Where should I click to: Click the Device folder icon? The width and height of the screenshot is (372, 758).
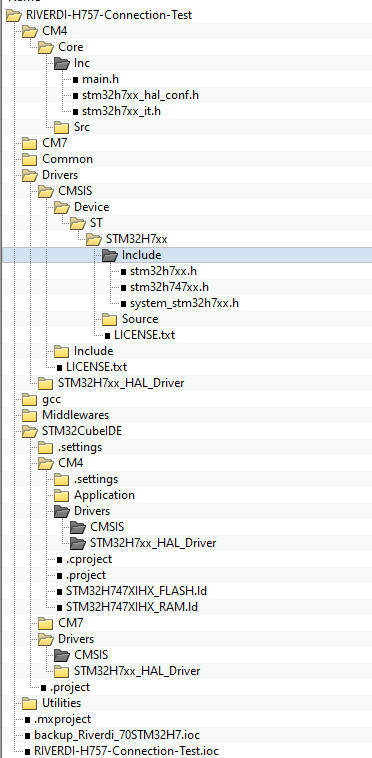coord(62,207)
